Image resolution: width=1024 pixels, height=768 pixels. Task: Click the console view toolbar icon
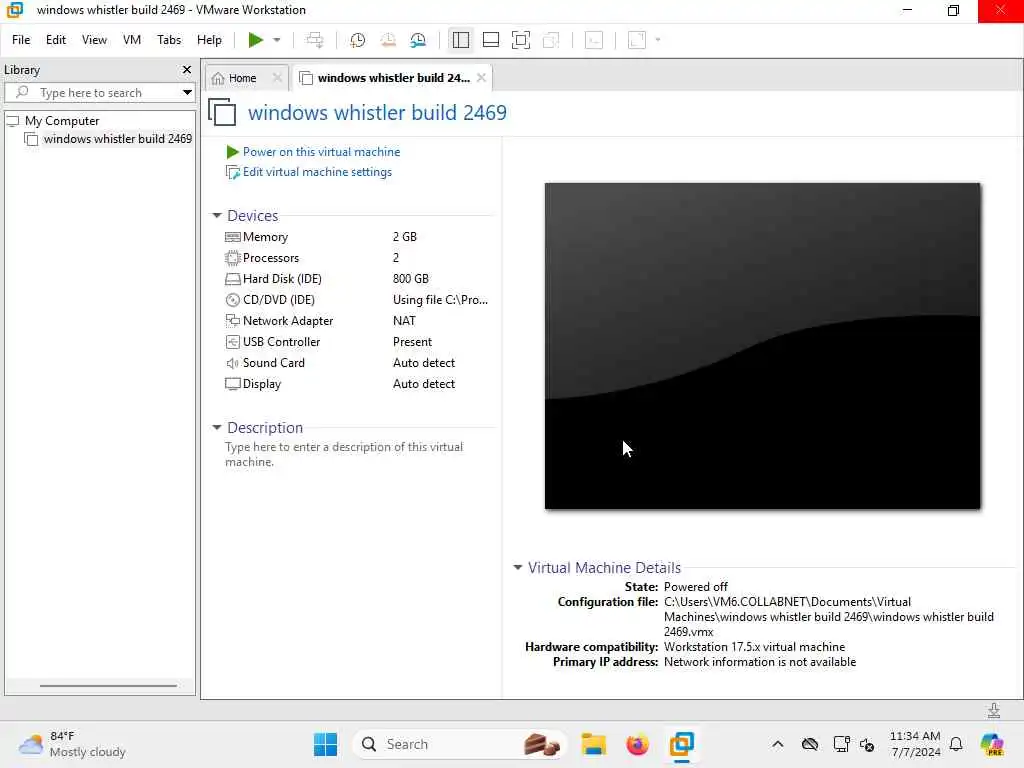pyautogui.click(x=594, y=40)
